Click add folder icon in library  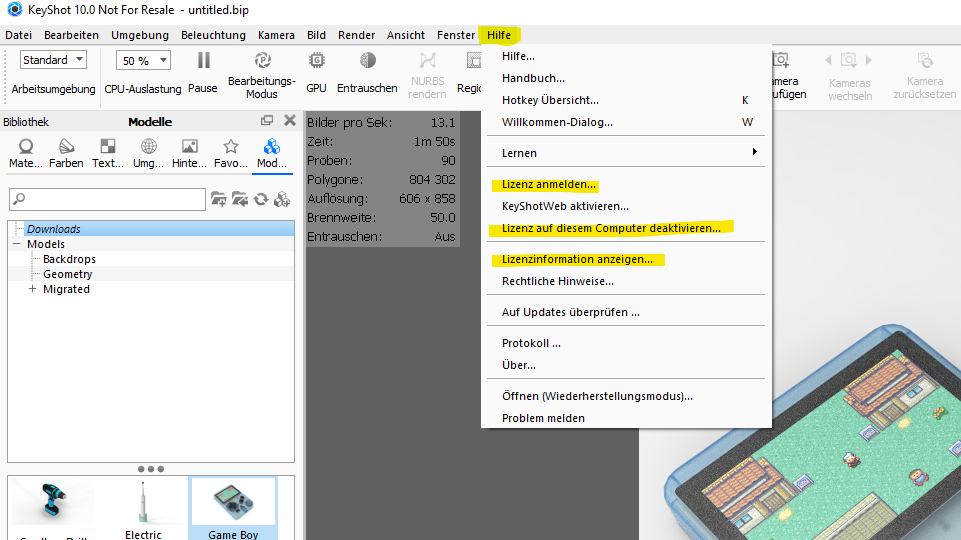click(x=218, y=199)
